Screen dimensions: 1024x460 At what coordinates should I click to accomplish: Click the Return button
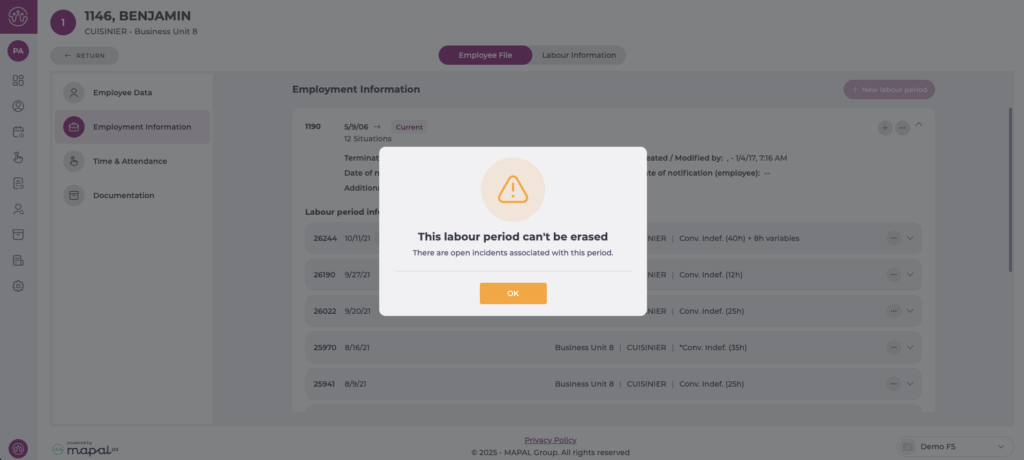coord(84,56)
